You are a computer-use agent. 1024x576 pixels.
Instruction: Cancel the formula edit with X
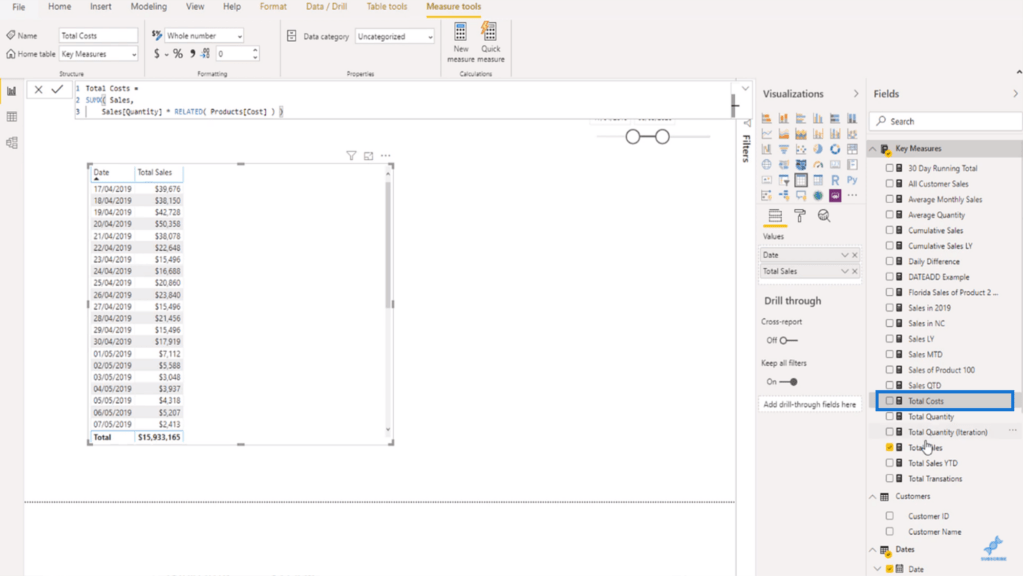click(39, 89)
